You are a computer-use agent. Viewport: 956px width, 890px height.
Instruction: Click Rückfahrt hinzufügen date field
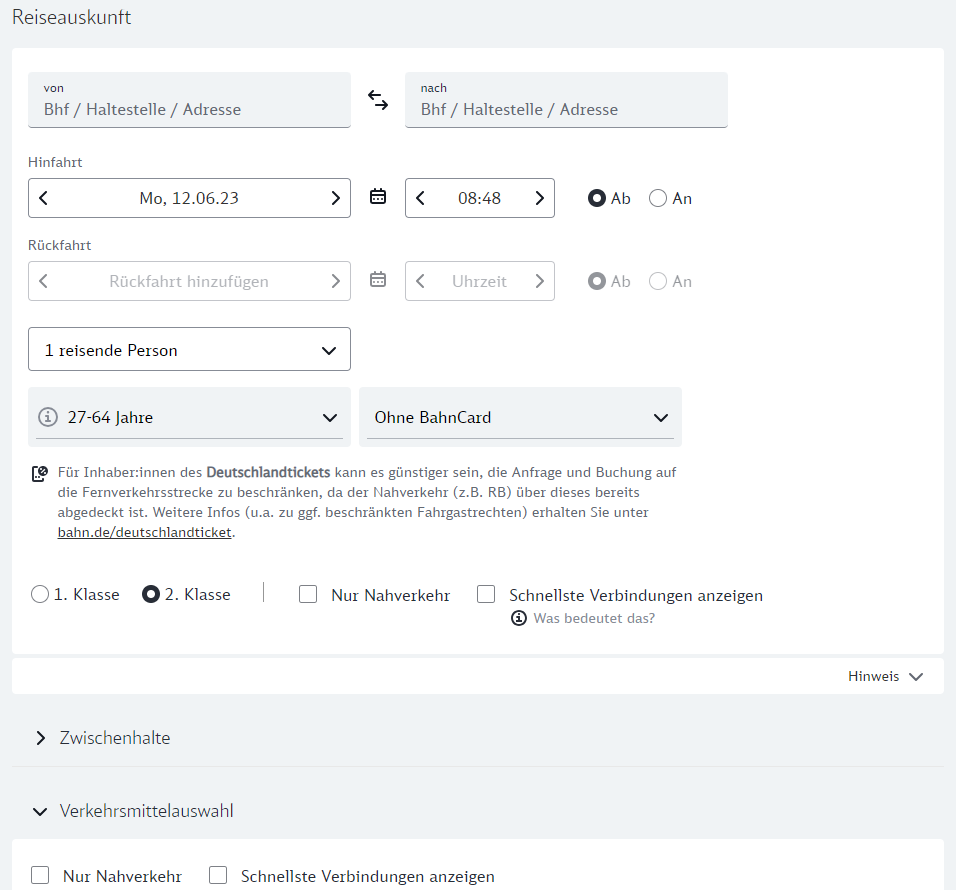(x=189, y=281)
